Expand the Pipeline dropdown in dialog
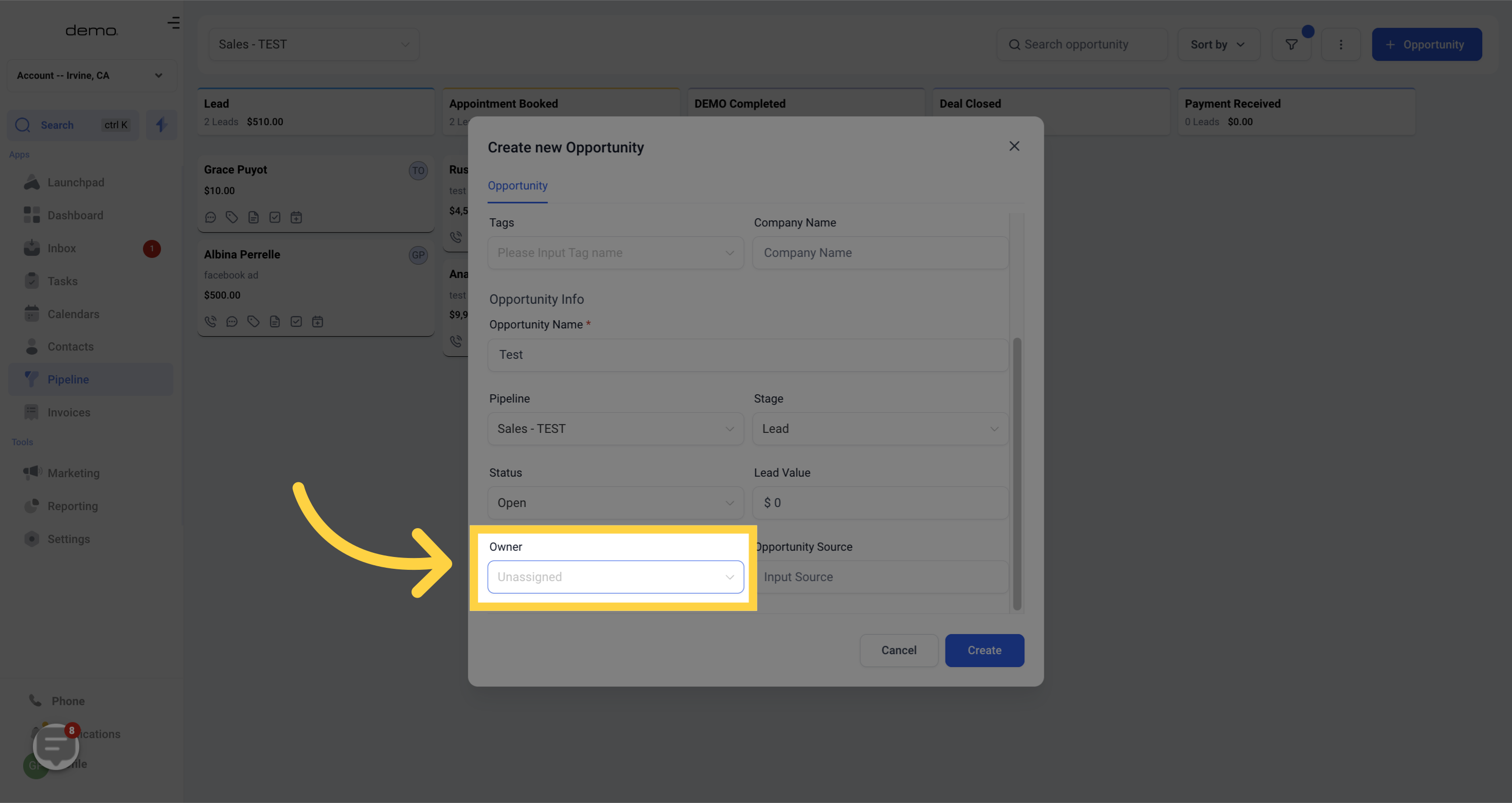The image size is (1512, 803). click(615, 429)
